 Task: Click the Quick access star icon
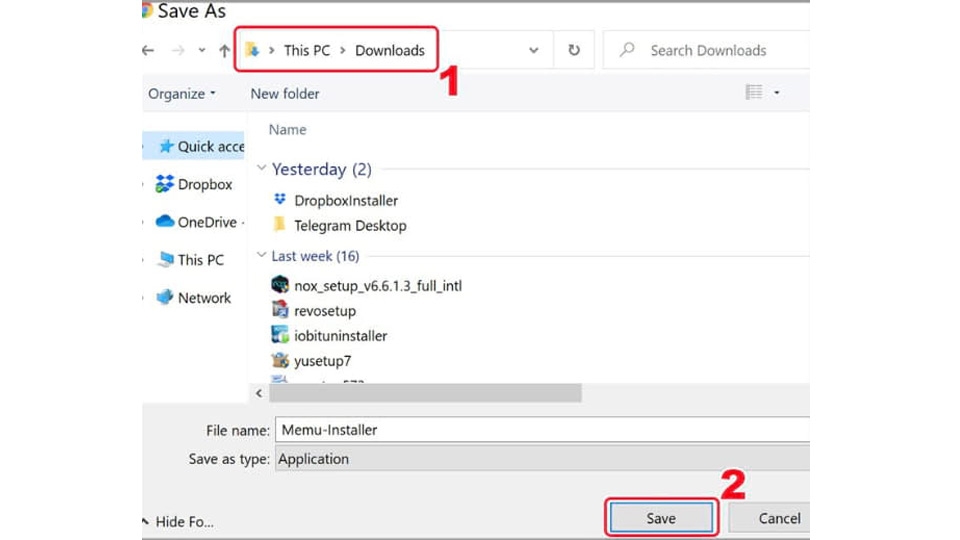tap(166, 146)
